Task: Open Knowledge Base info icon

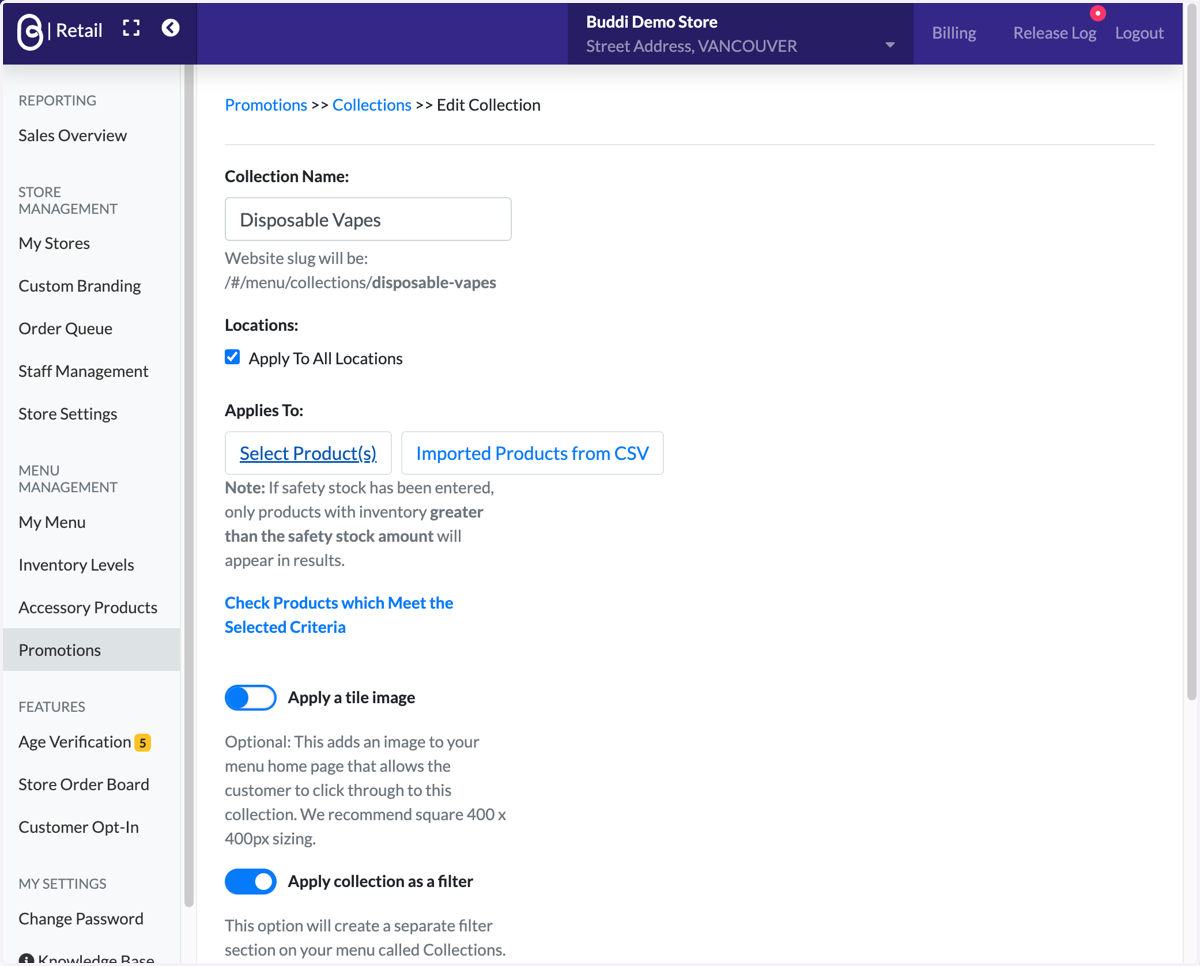Action: click(26, 960)
